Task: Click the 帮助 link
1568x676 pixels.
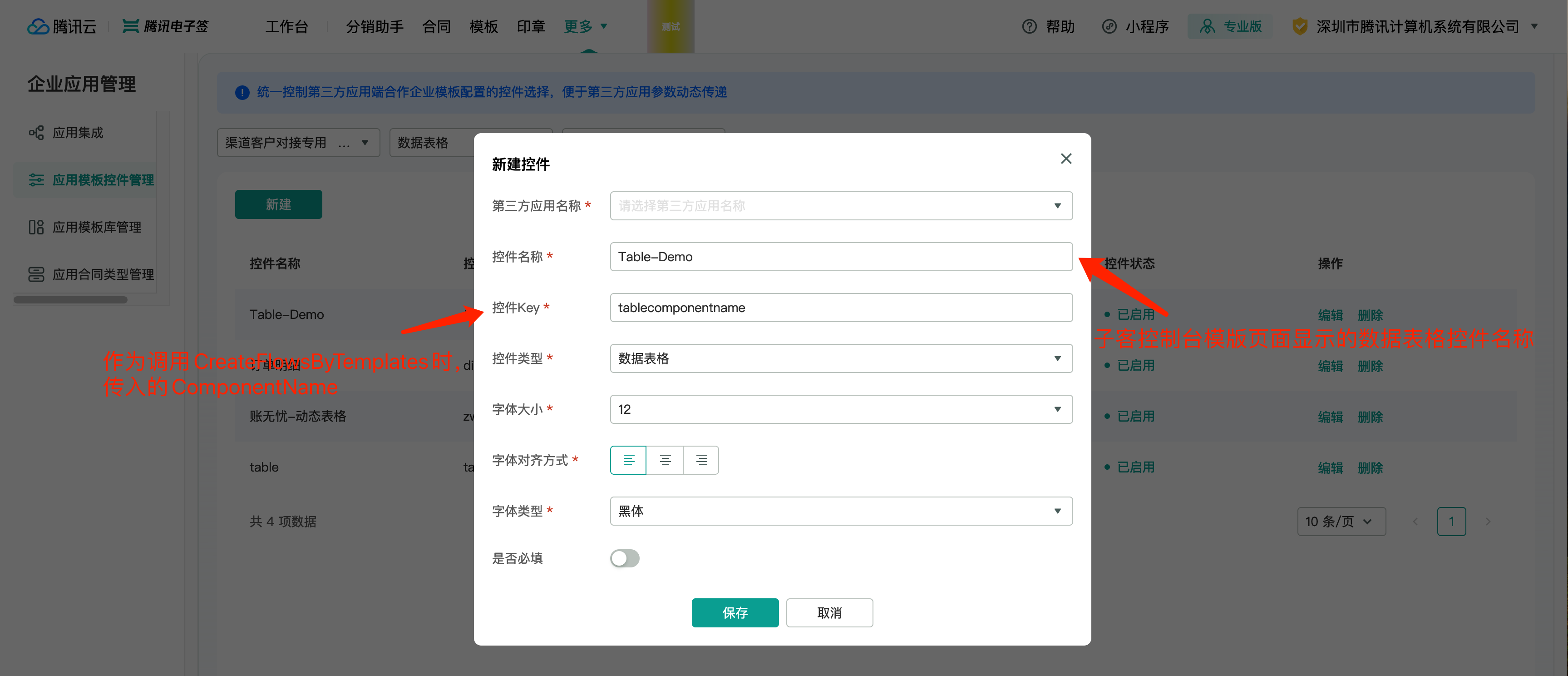Action: (1060, 27)
